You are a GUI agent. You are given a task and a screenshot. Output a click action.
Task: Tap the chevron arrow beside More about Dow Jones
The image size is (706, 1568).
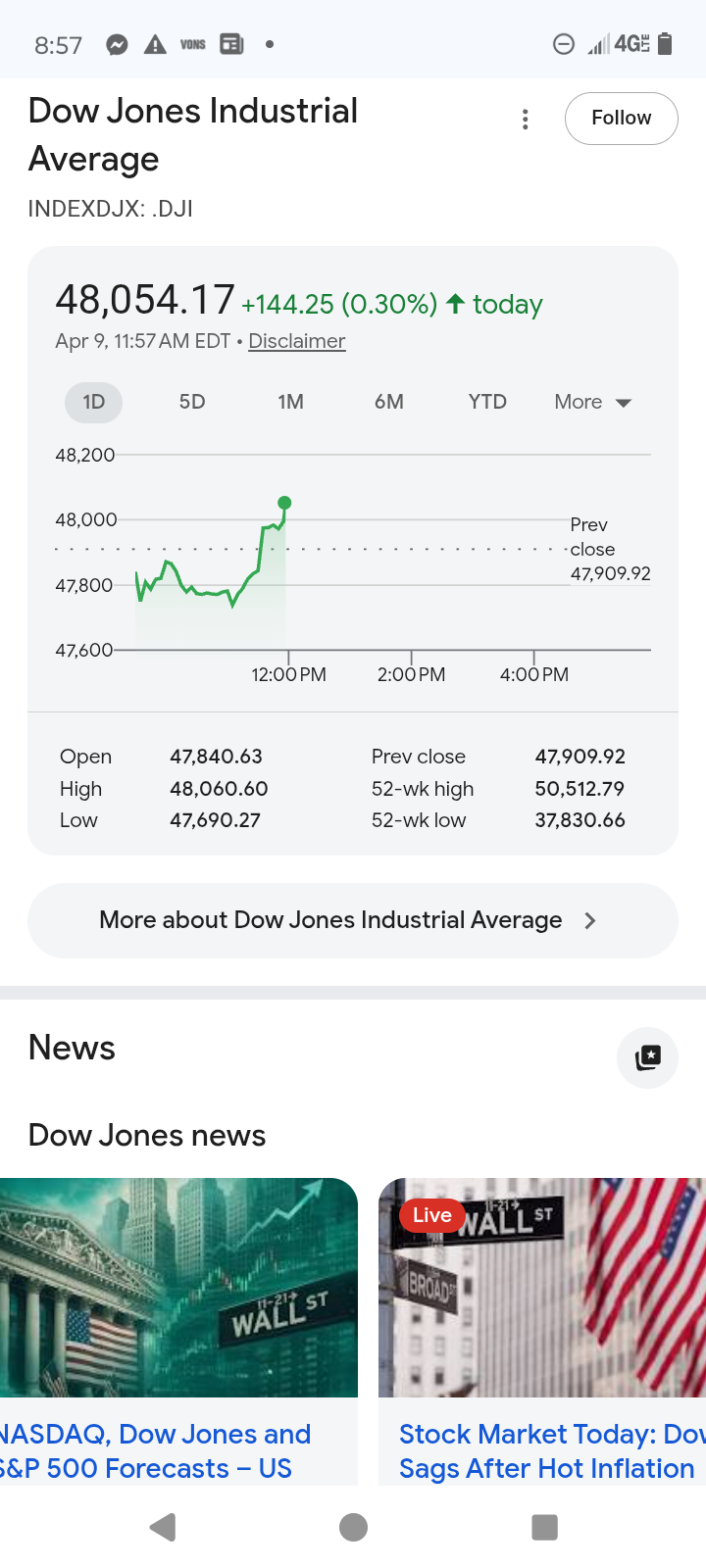point(589,920)
